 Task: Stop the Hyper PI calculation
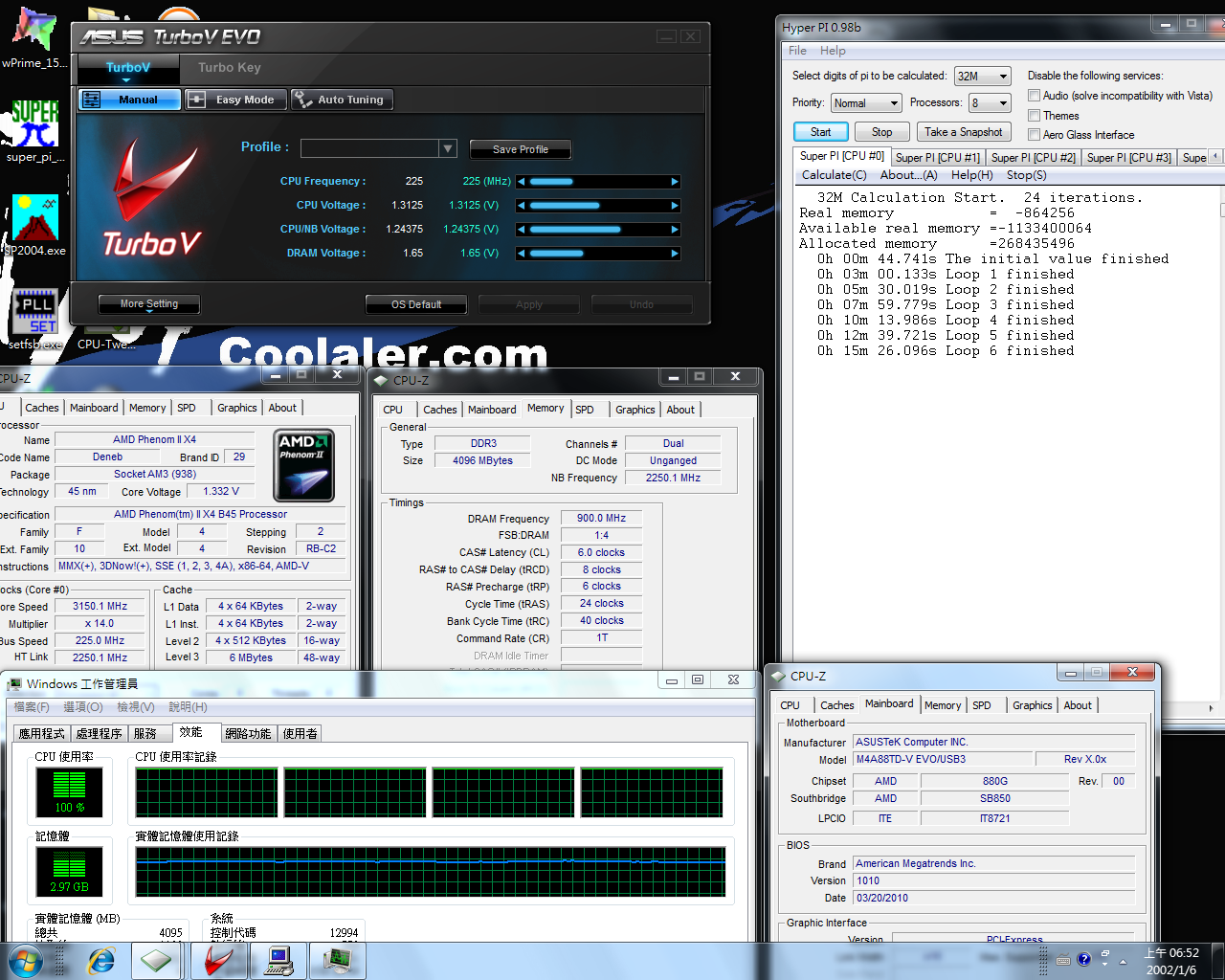(x=882, y=132)
